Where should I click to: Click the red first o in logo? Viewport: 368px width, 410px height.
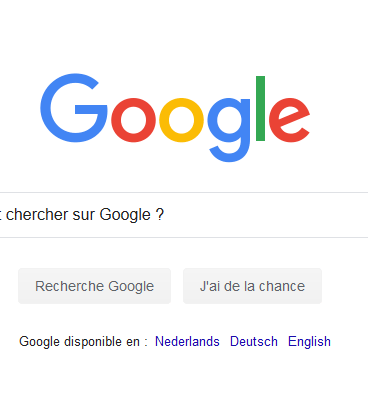133,120
